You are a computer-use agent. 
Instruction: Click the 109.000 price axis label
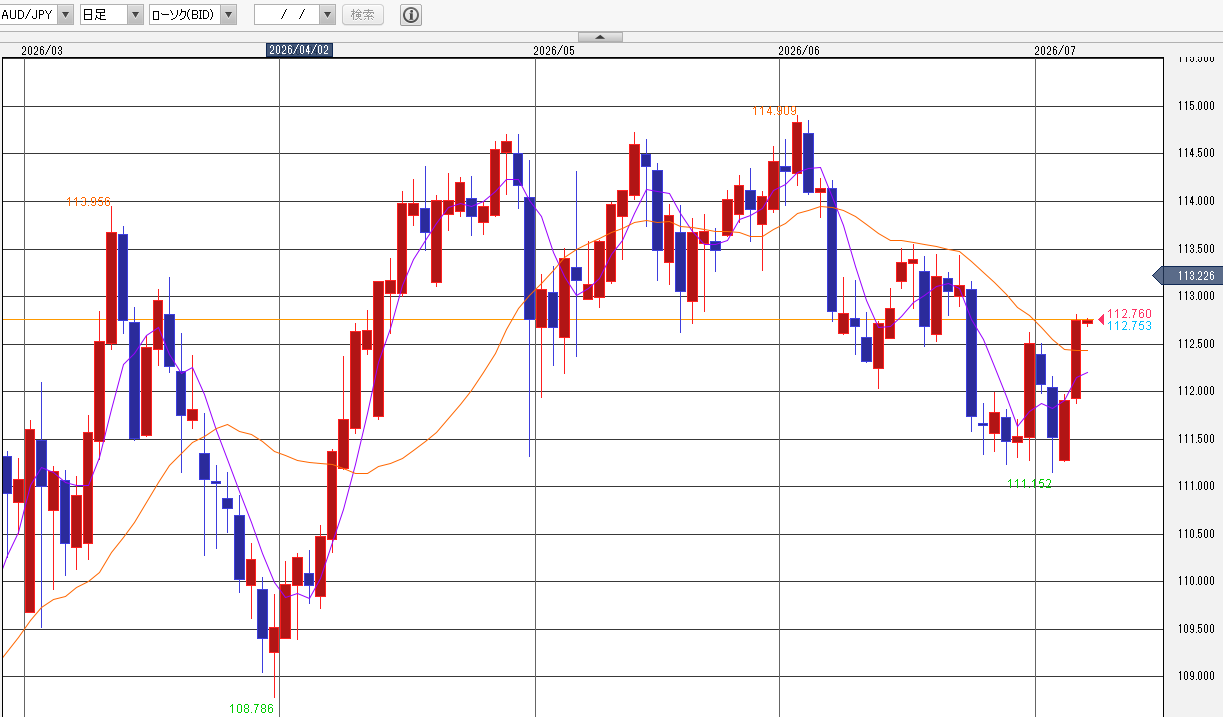pyautogui.click(x=1196, y=676)
